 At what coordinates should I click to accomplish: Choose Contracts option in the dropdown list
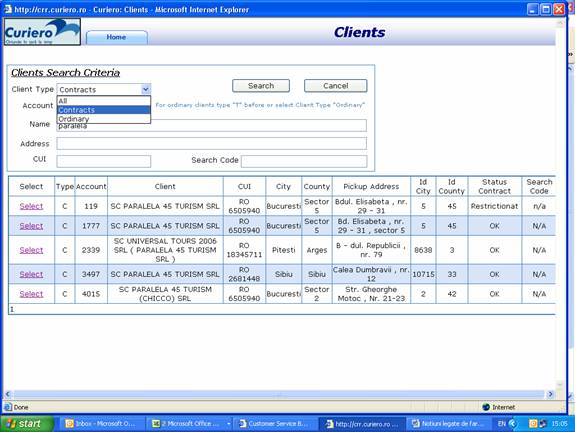pos(104,110)
